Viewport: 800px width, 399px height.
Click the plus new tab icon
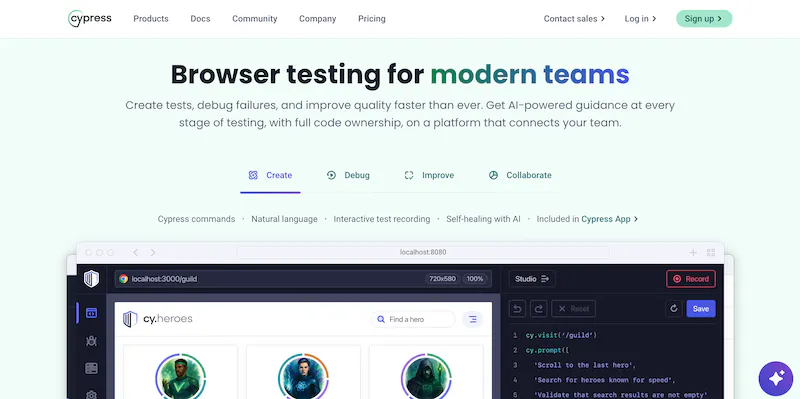point(693,253)
